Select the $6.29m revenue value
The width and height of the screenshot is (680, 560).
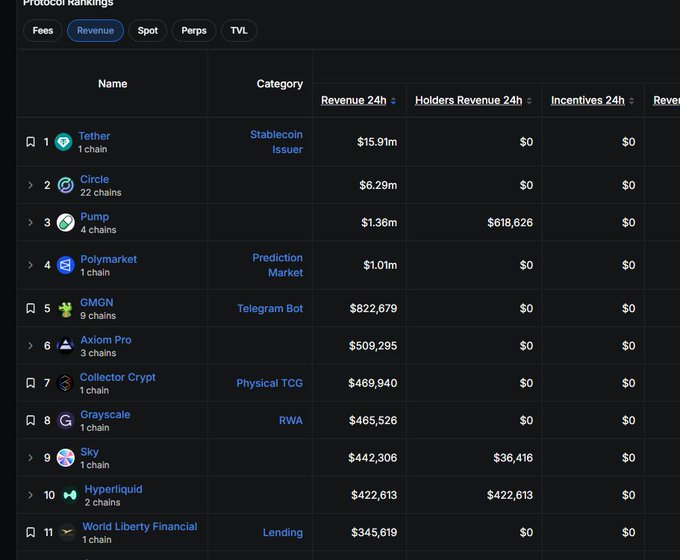(378, 185)
